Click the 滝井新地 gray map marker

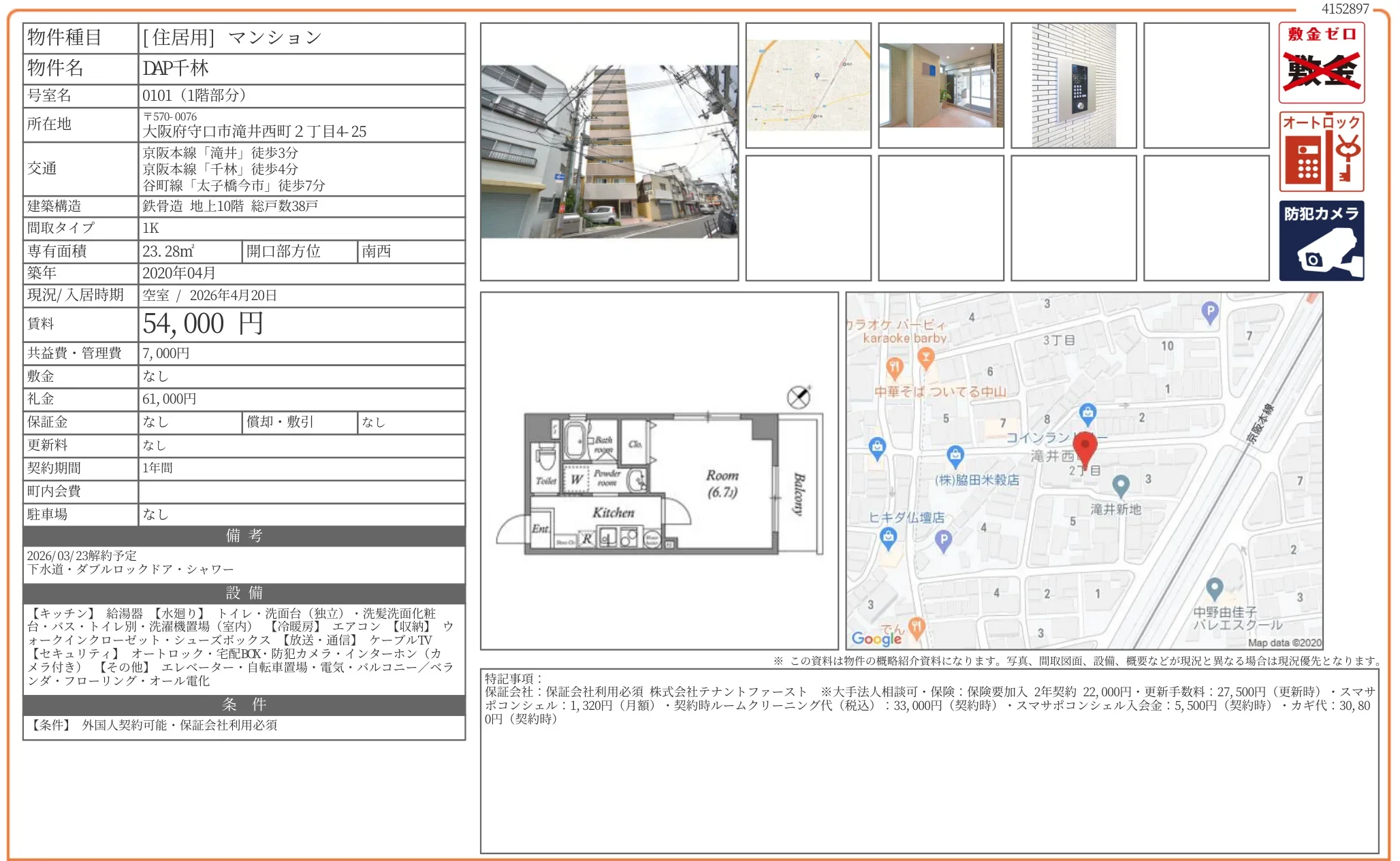click(1120, 485)
